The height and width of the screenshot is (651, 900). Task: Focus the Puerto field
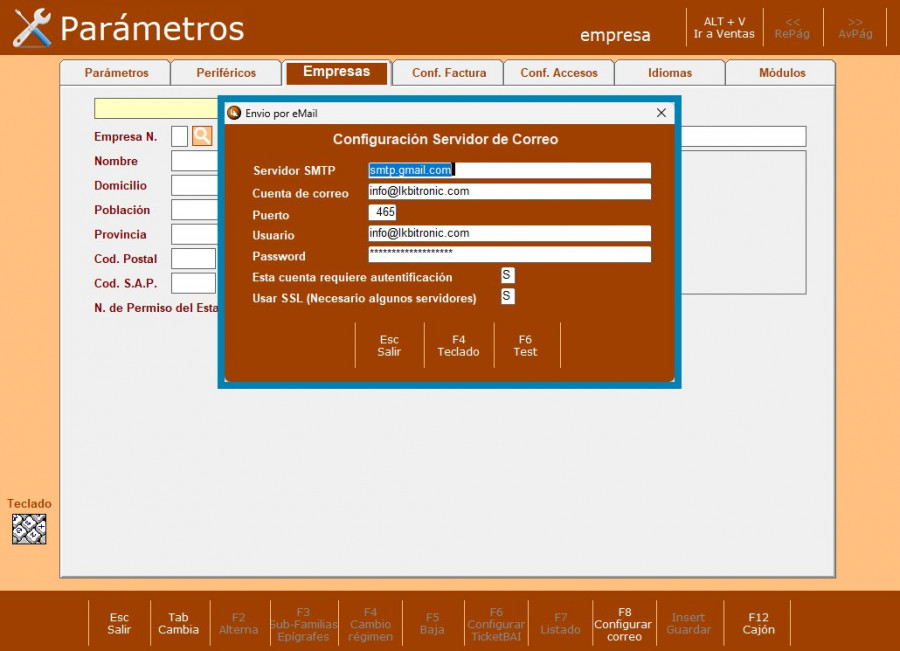click(383, 213)
